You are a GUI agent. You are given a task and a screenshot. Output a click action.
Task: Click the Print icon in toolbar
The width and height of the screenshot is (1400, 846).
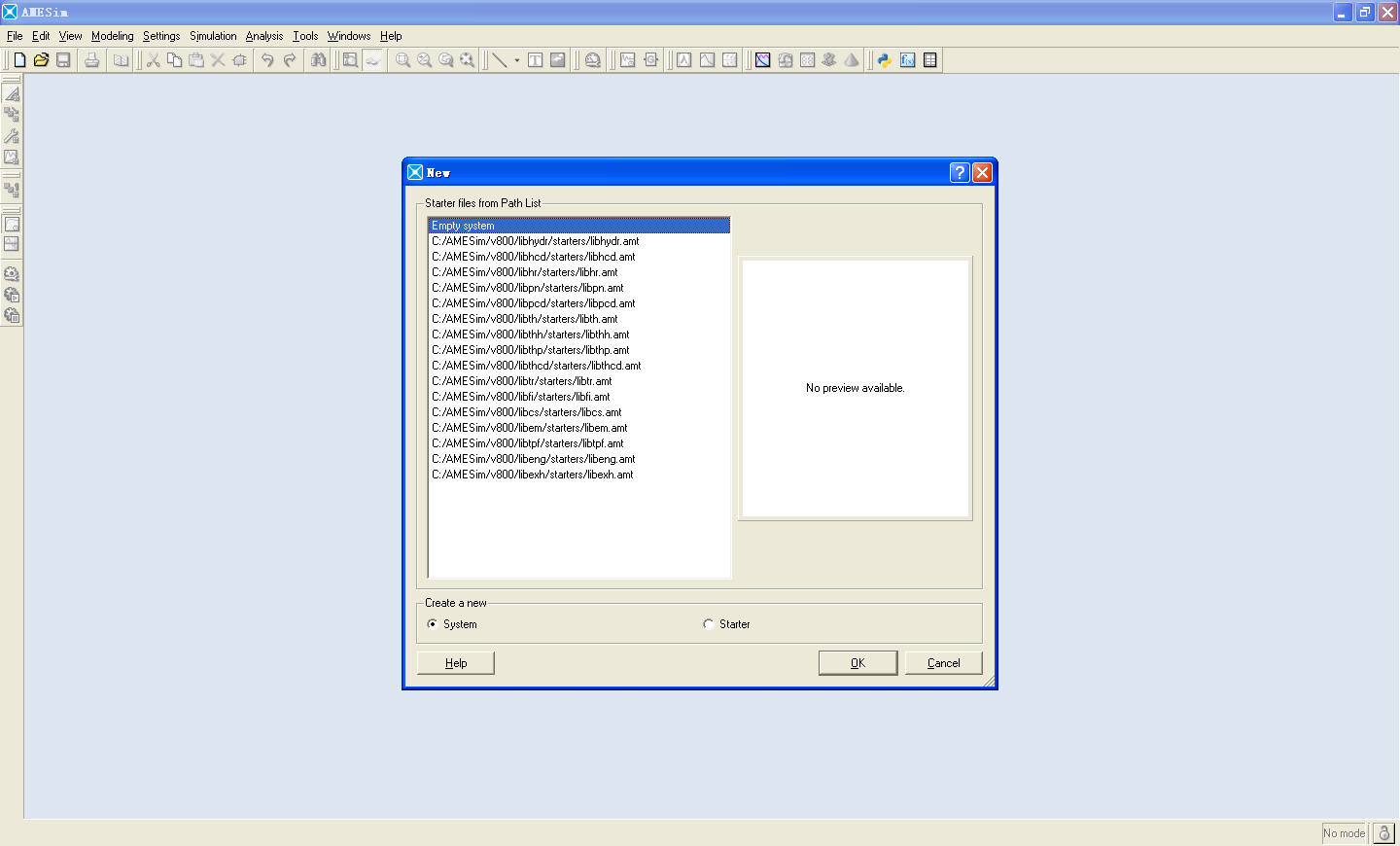pos(91,60)
